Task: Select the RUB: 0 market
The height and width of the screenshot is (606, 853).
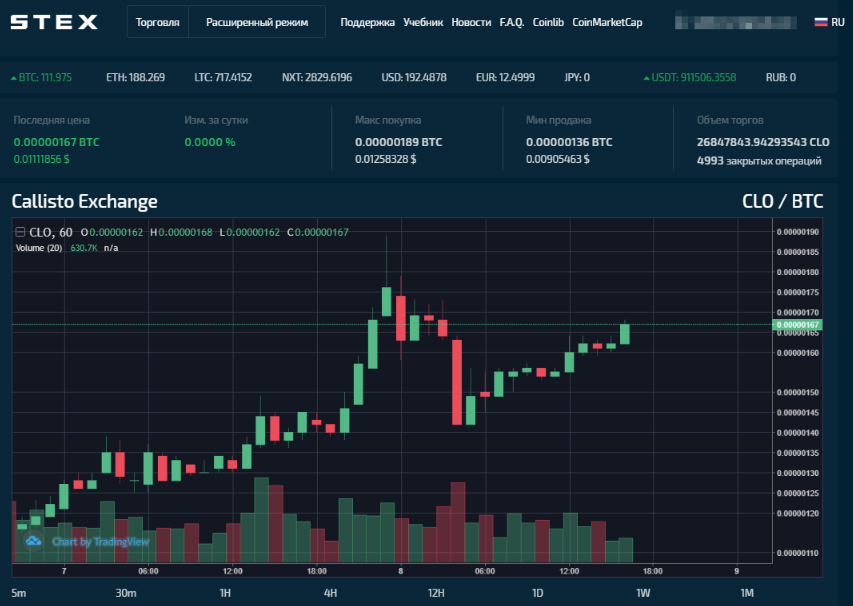Action: pos(781,77)
